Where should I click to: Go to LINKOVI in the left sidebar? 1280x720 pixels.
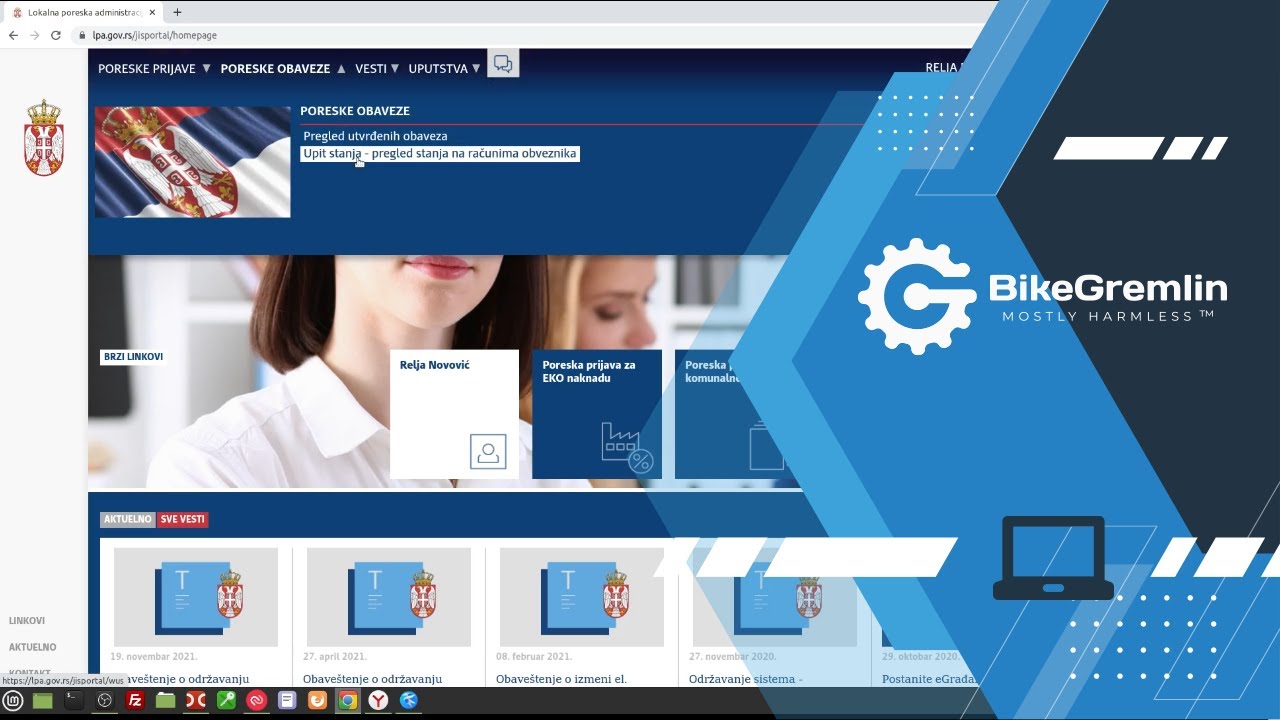tap(27, 621)
